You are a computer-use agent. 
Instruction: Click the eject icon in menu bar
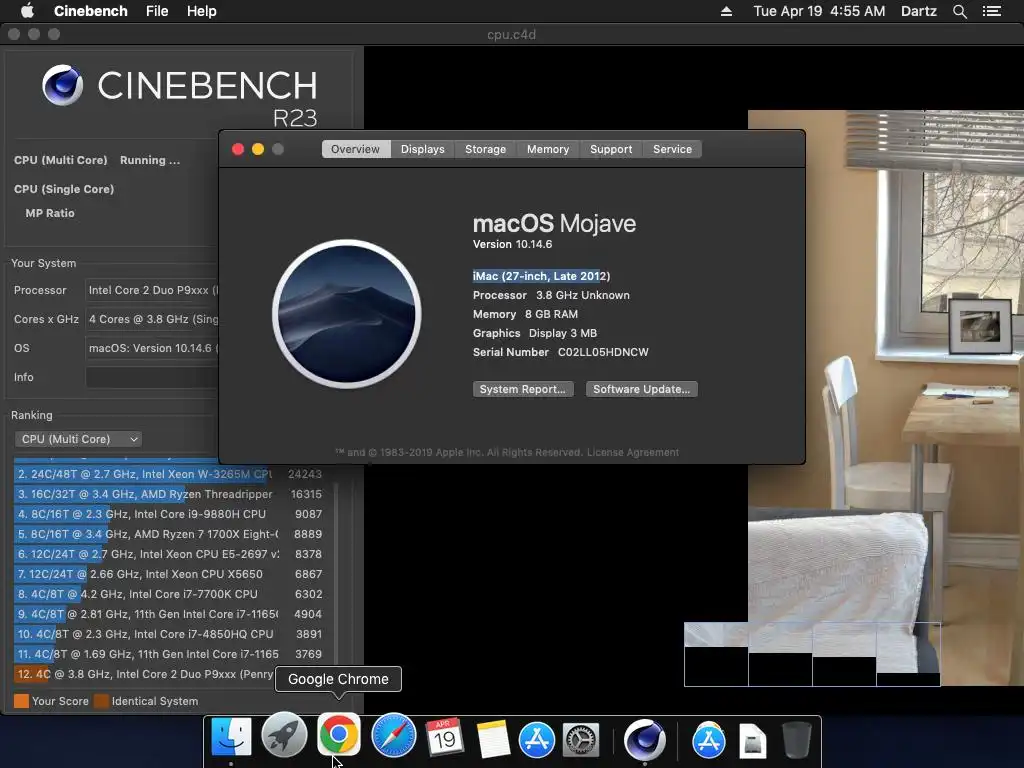pyautogui.click(x=726, y=11)
